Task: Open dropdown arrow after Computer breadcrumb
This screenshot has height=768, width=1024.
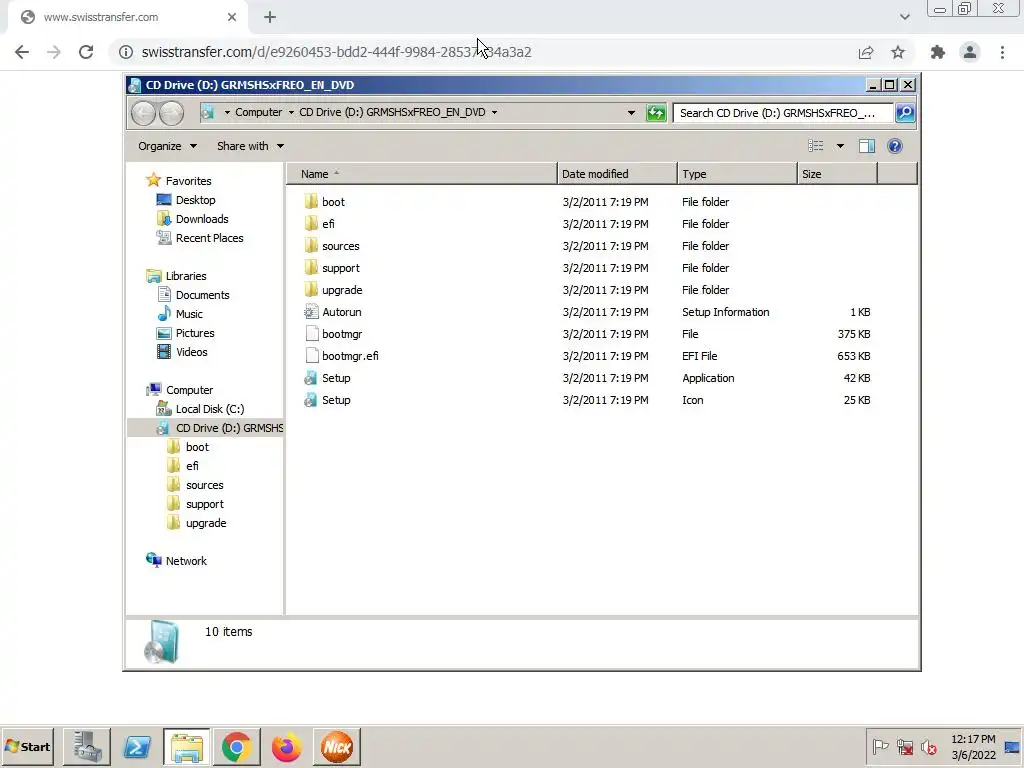Action: coord(291,112)
